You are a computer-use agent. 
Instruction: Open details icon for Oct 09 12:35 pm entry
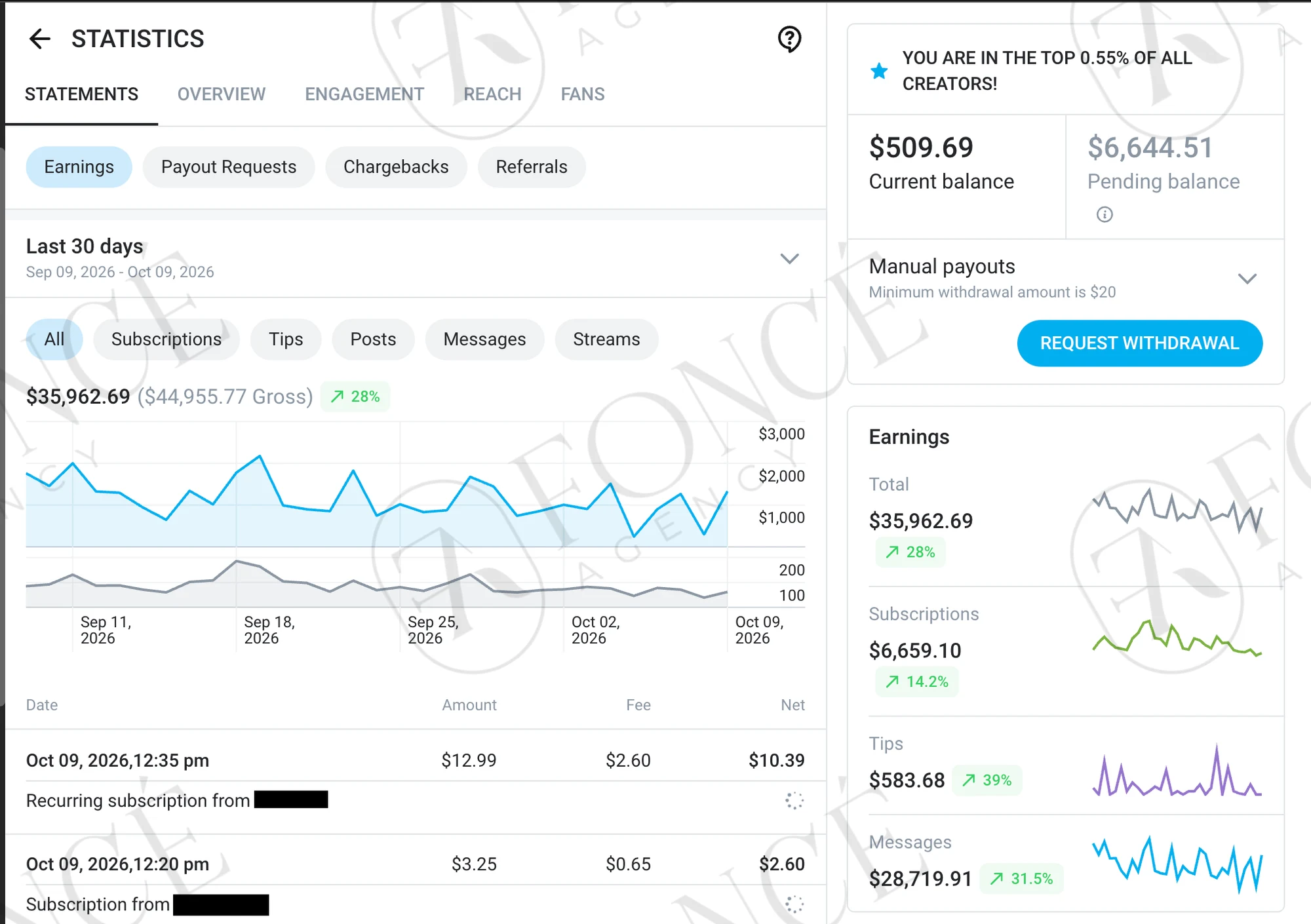(x=794, y=800)
